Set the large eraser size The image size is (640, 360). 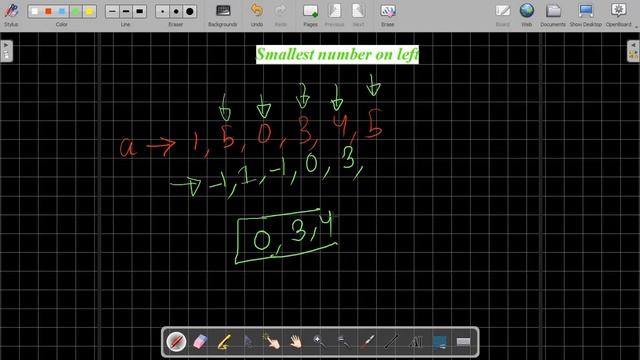[x=189, y=11]
